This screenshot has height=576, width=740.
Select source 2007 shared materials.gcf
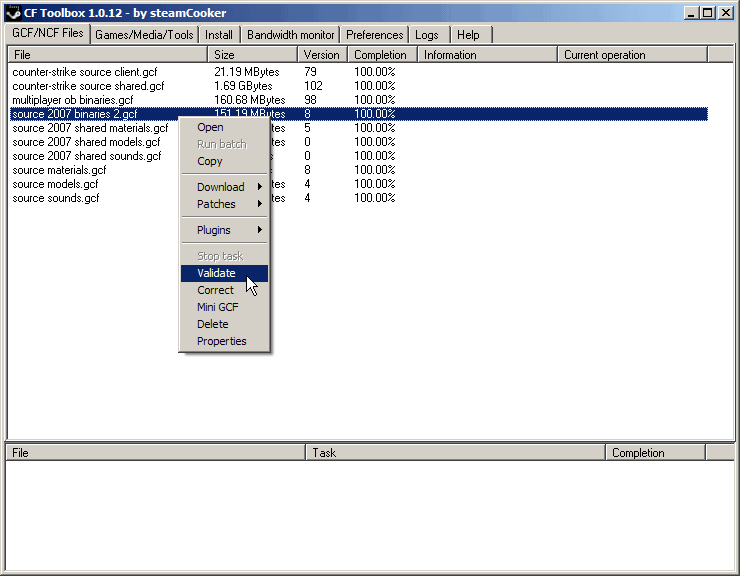tap(90, 128)
